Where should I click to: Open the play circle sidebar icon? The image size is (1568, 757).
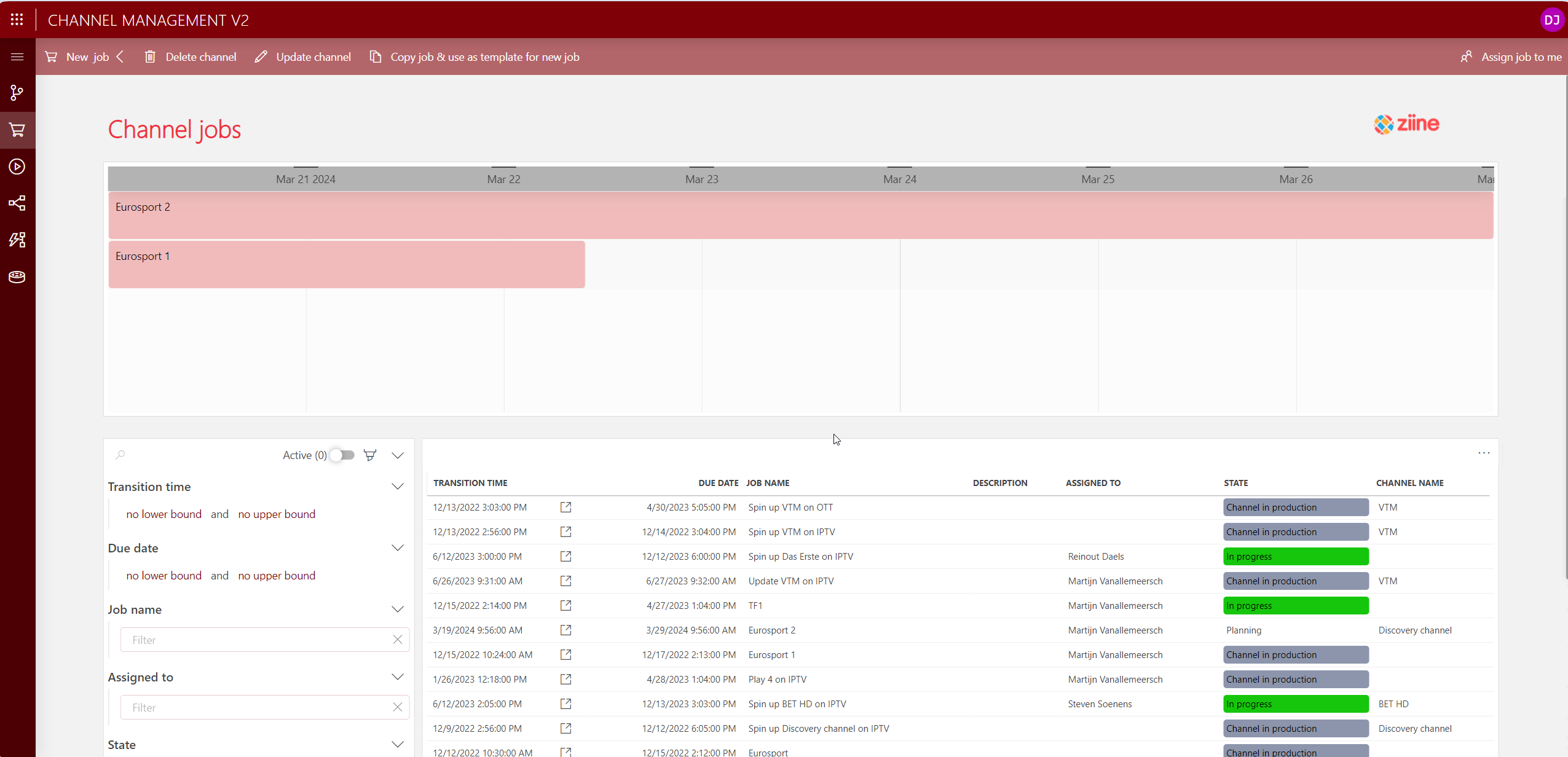pyautogui.click(x=17, y=167)
